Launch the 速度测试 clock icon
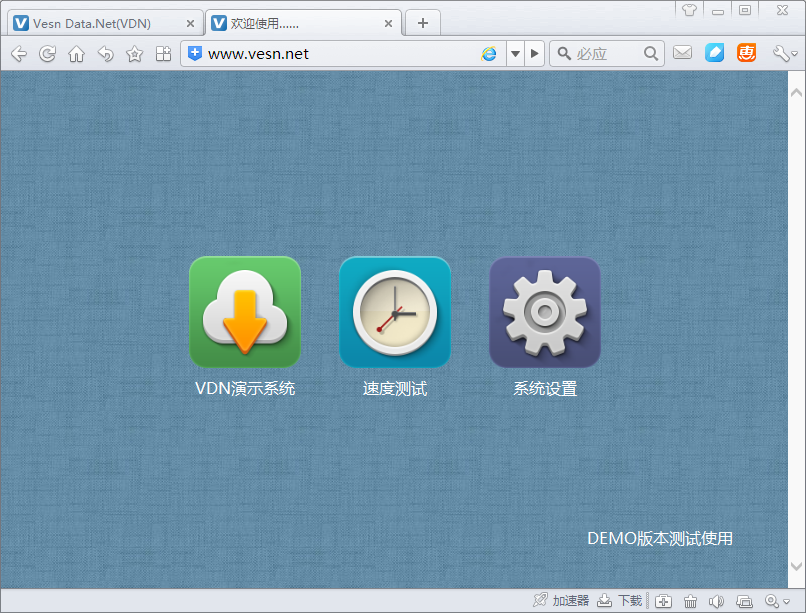 tap(395, 312)
